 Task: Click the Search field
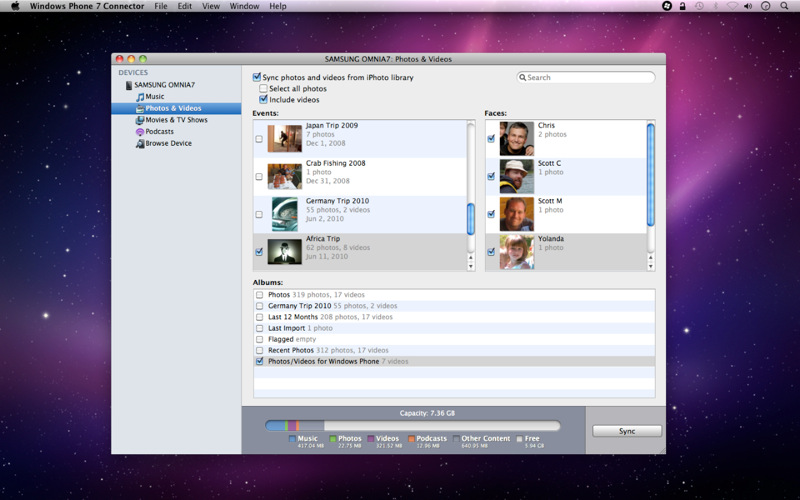click(x=588, y=78)
